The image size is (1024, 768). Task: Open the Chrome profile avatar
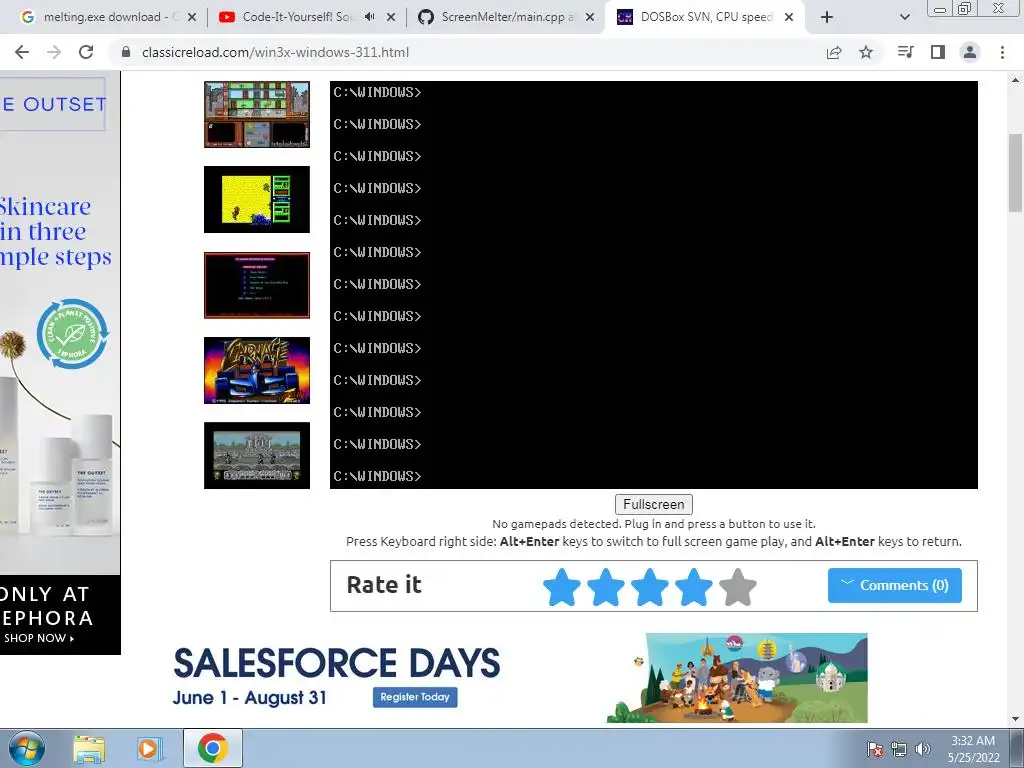pyautogui.click(x=970, y=52)
